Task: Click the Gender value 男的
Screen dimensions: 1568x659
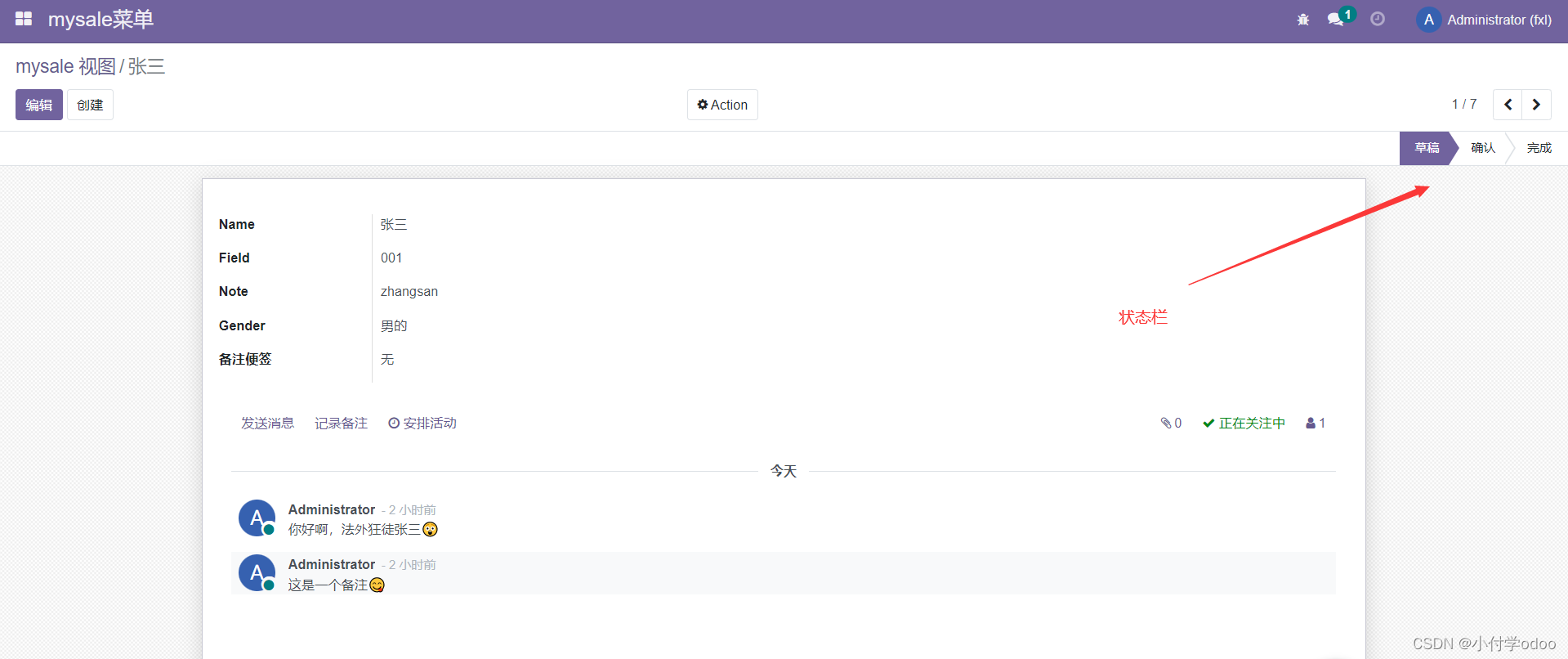Action: pos(394,325)
